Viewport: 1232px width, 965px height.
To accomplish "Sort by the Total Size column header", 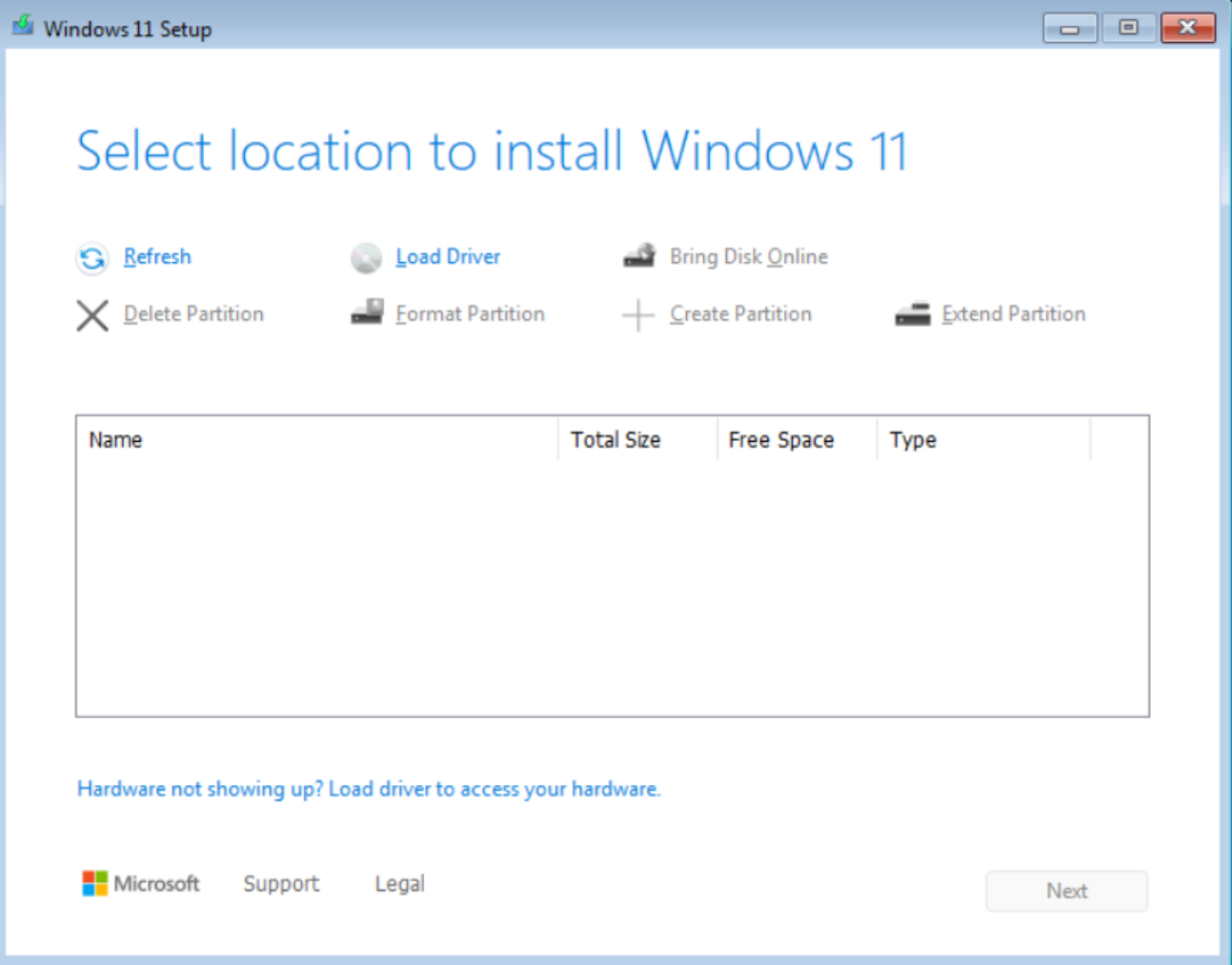I will coord(637,440).
